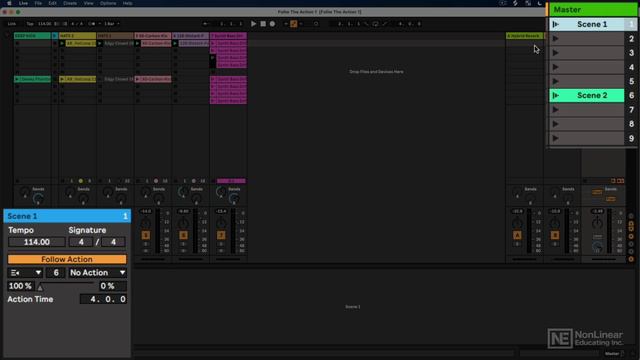Launch empty scene row 9
This screenshot has width=640, height=360.
tap(556, 138)
